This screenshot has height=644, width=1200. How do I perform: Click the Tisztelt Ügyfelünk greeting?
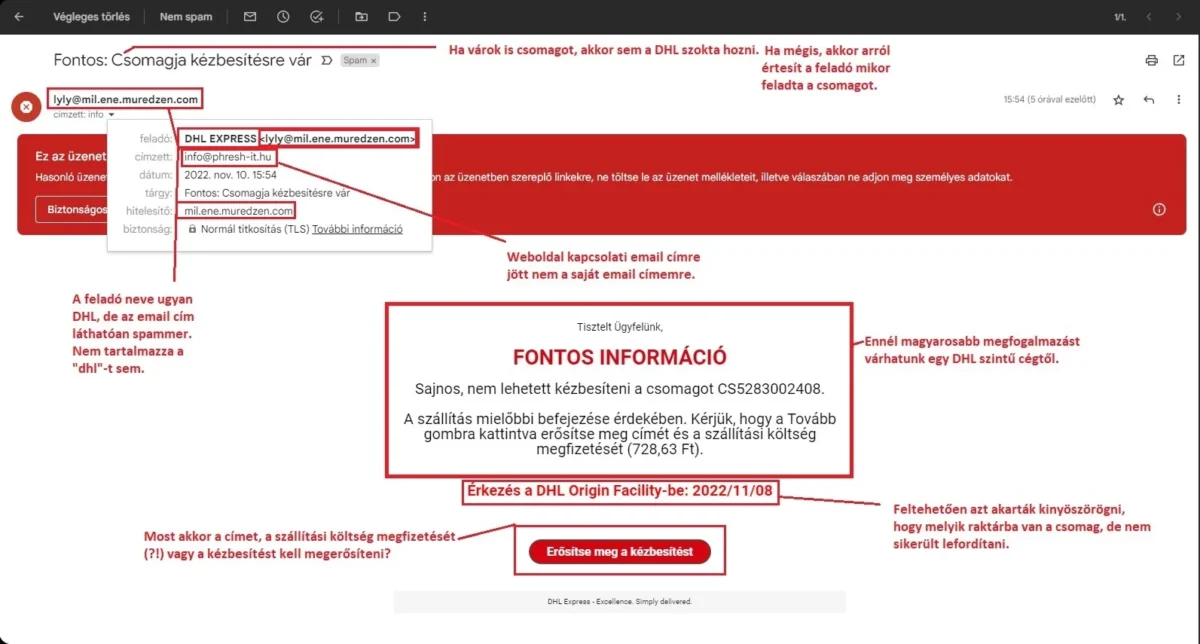(x=620, y=327)
